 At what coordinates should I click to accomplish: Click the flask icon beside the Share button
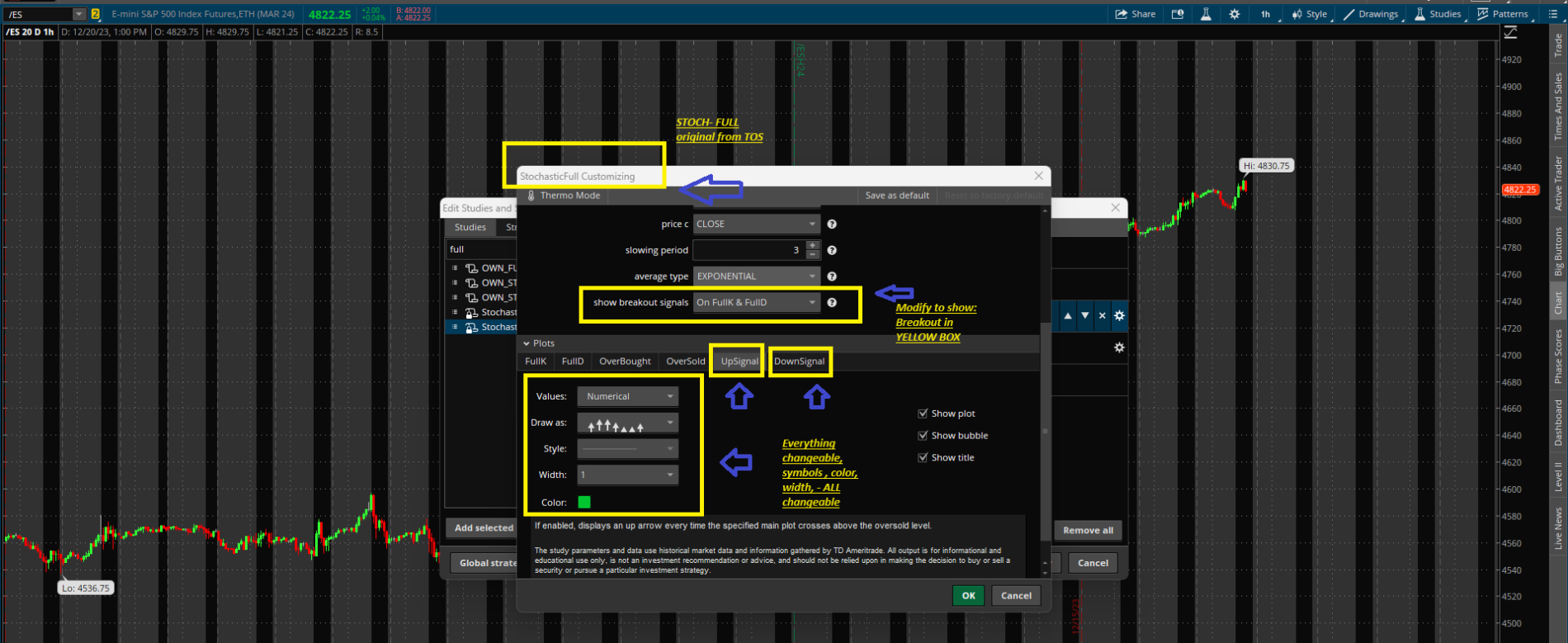(x=1206, y=14)
